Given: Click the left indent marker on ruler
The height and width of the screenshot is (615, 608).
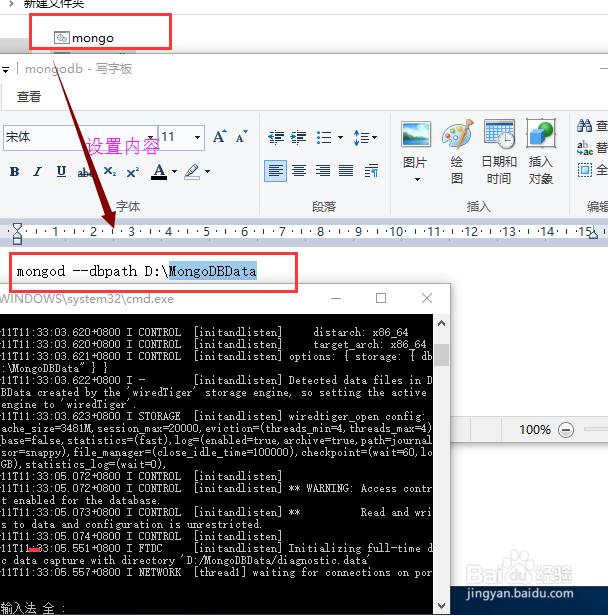Looking at the screenshot, I should tap(17, 234).
